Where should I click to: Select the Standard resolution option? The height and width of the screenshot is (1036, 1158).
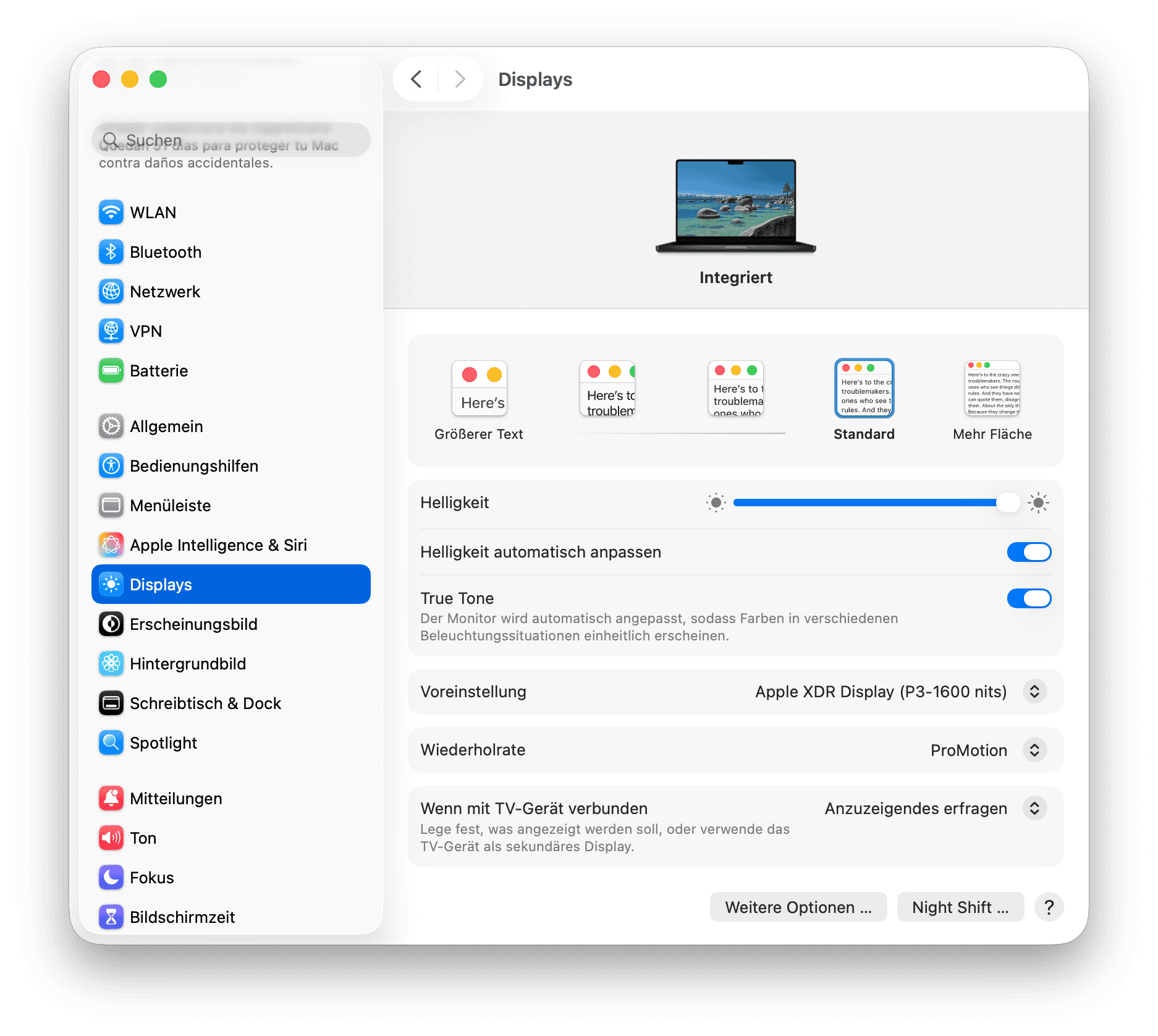(864, 389)
